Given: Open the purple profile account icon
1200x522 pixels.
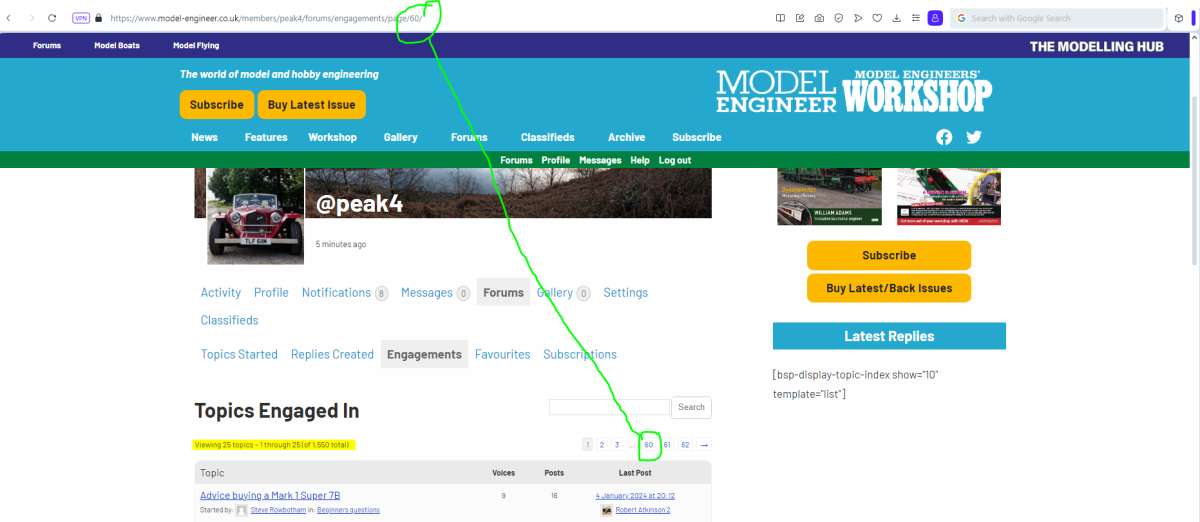Looking at the screenshot, I should [935, 18].
